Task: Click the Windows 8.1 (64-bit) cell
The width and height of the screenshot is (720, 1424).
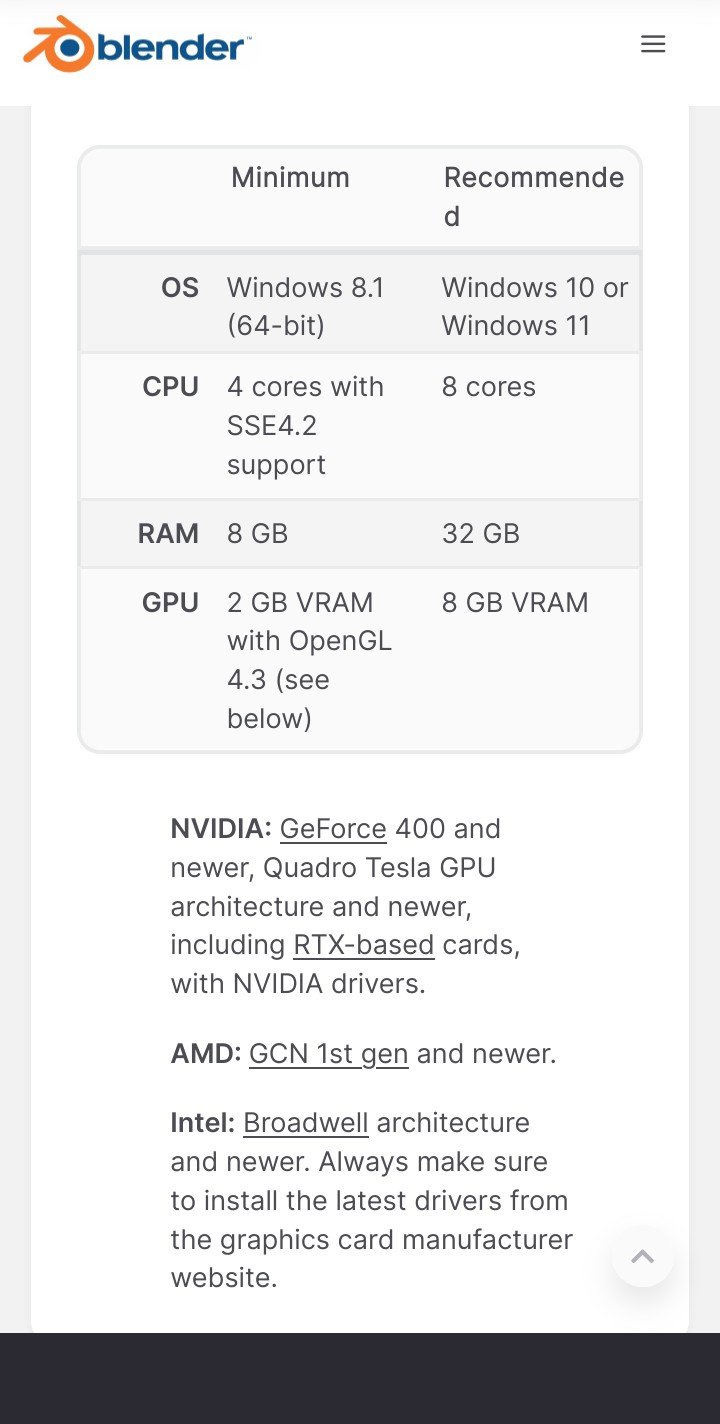Action: click(x=305, y=306)
